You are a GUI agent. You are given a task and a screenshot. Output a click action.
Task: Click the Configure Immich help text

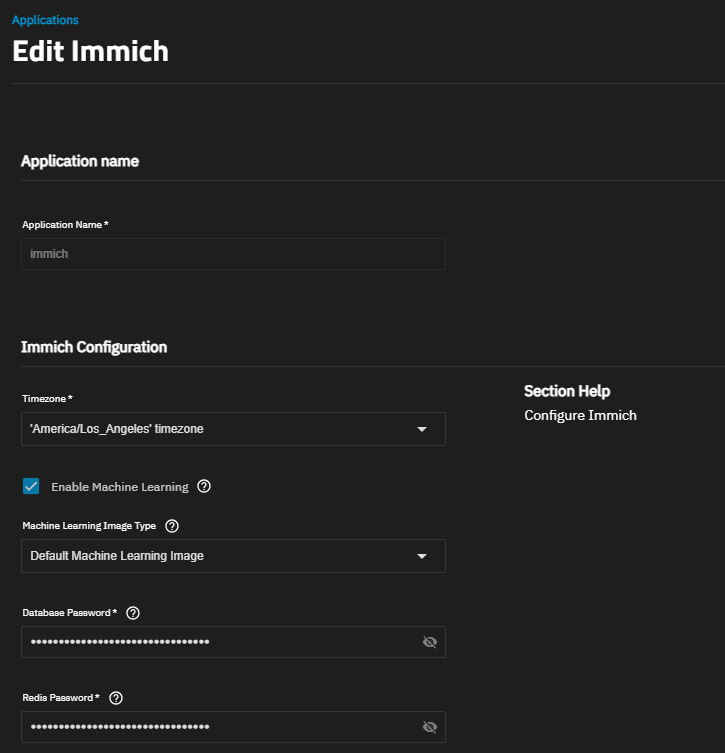click(580, 415)
